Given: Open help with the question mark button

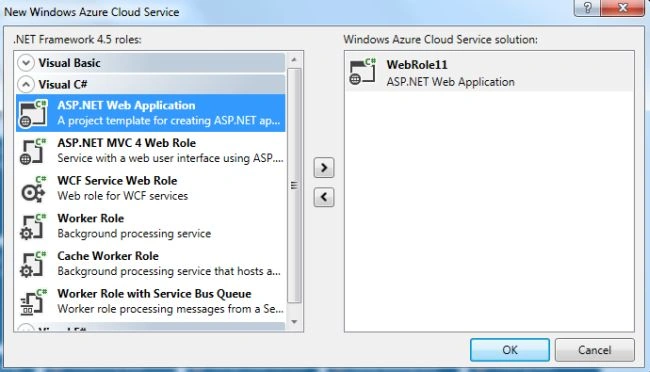Looking at the screenshot, I should pyautogui.click(x=587, y=7).
